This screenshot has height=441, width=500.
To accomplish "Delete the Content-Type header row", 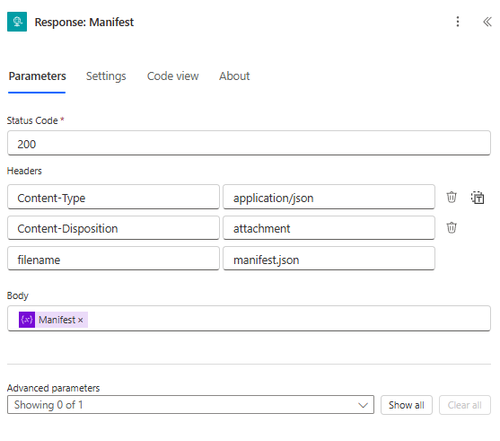I will [x=451, y=197].
